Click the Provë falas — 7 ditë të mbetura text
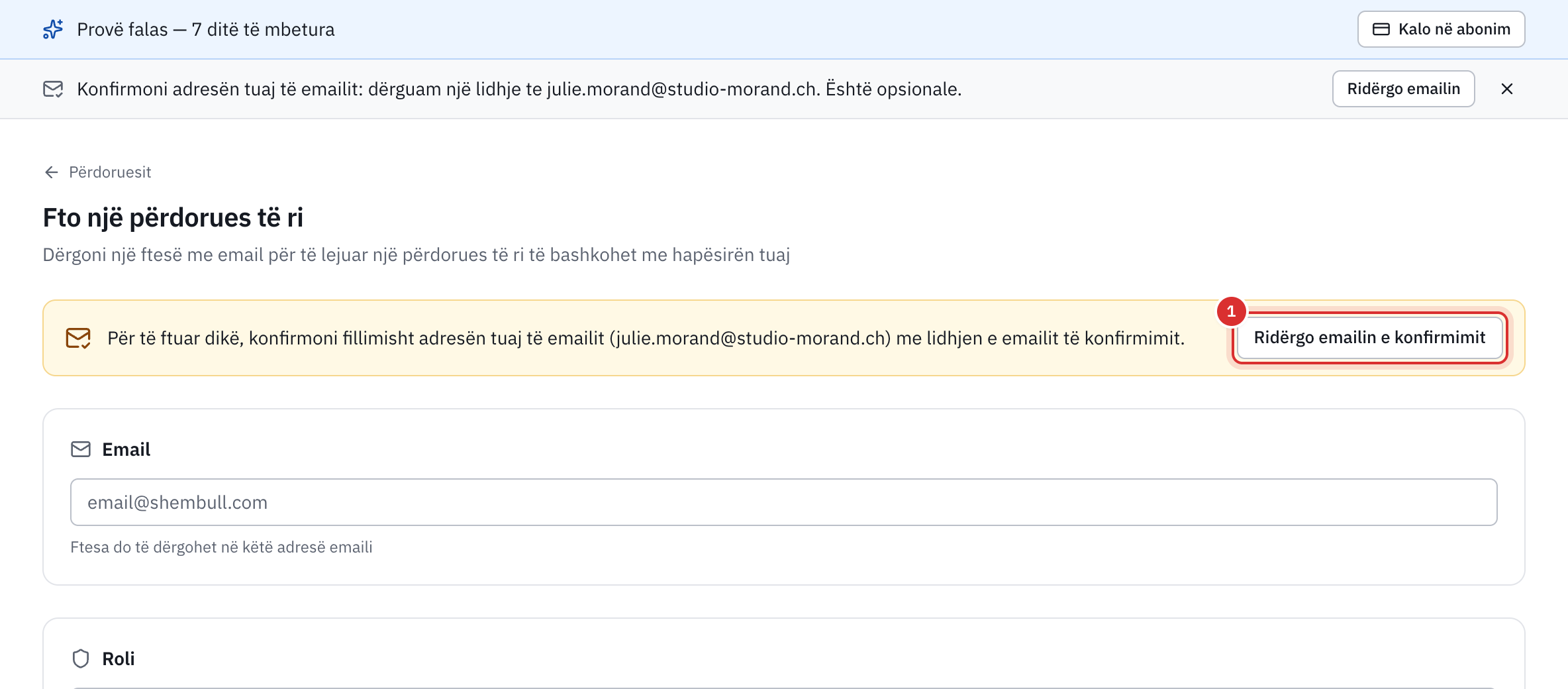The width and height of the screenshot is (1568, 689). tap(206, 29)
